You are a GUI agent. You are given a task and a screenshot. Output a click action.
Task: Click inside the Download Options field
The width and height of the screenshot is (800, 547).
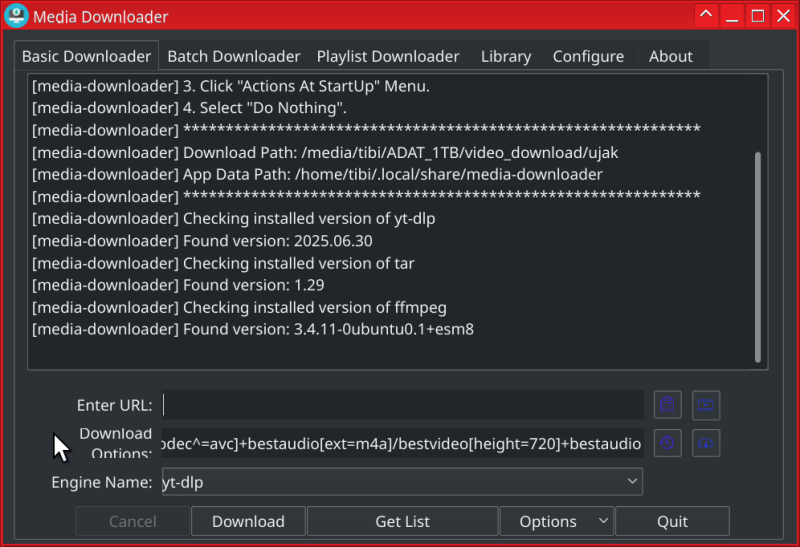pos(402,443)
